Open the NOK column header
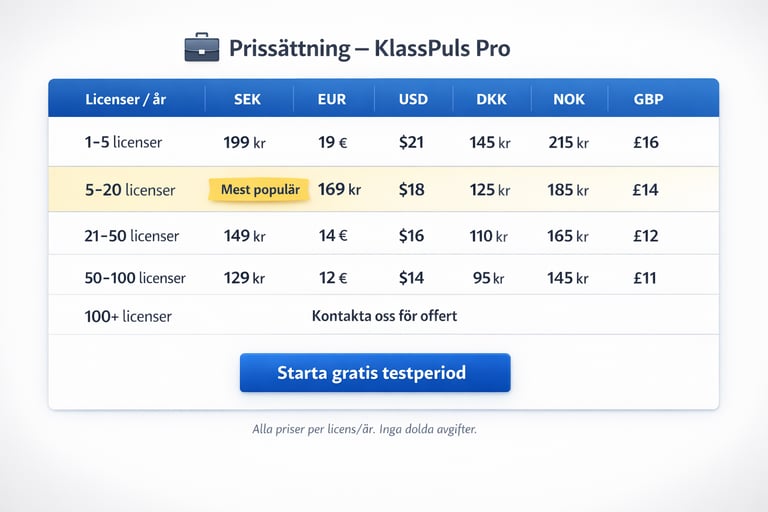This screenshot has width=768, height=512. click(570, 99)
